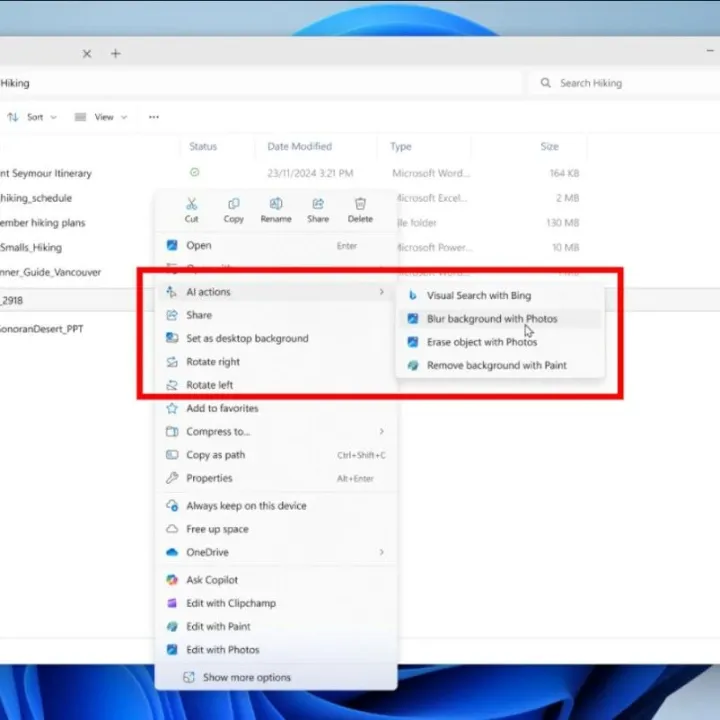The height and width of the screenshot is (720, 720).
Task: Select Open in the context menu
Action: [x=276, y=245]
